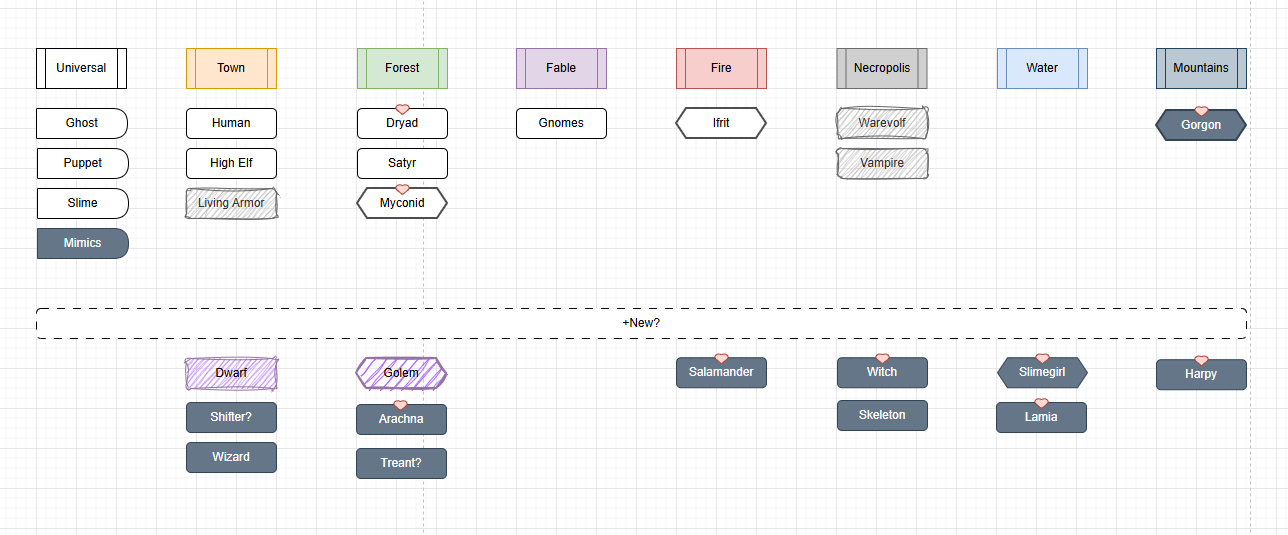Viewport: 1288px width, 535px height.
Task: Click the Human node
Action: 231,123
